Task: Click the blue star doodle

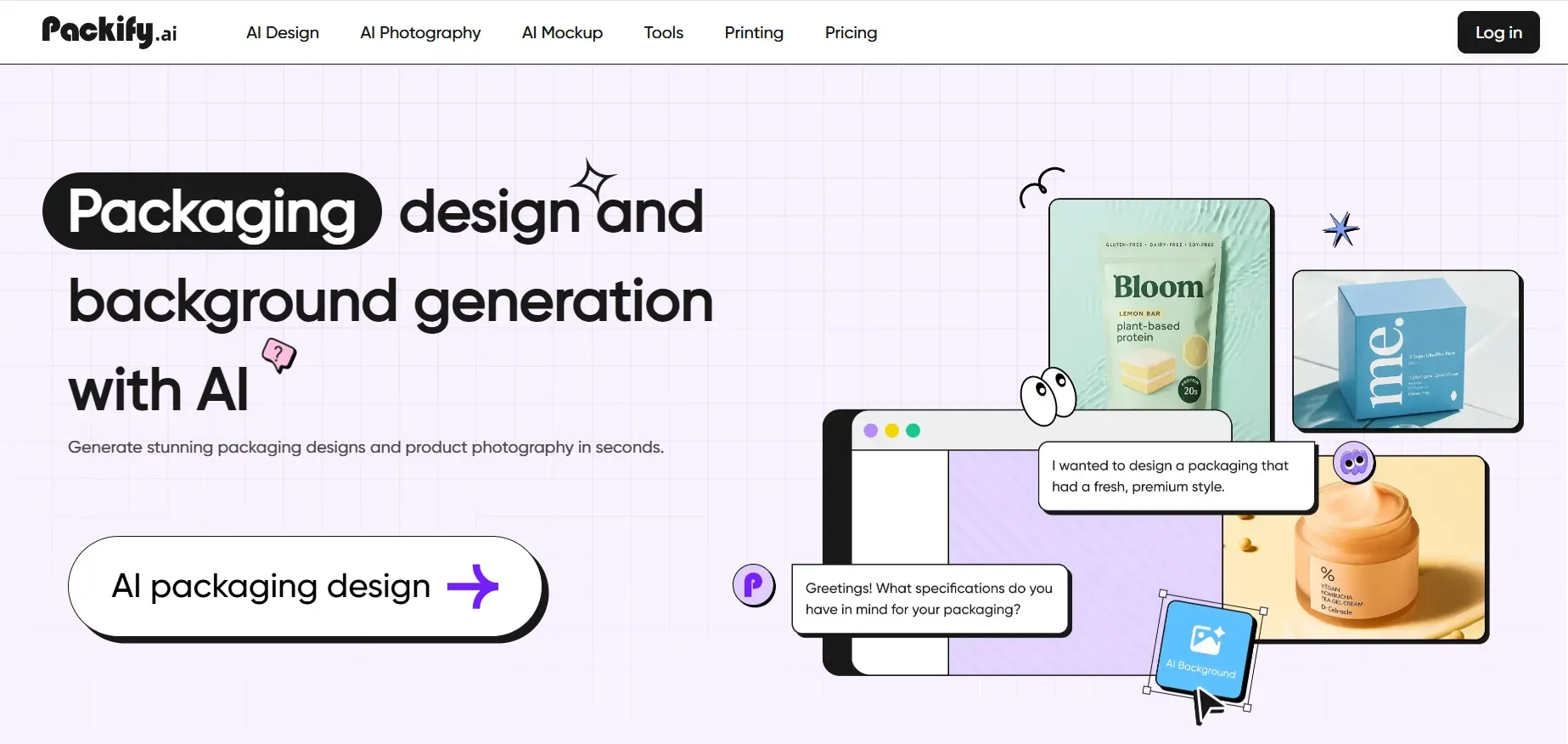Action: (1340, 229)
